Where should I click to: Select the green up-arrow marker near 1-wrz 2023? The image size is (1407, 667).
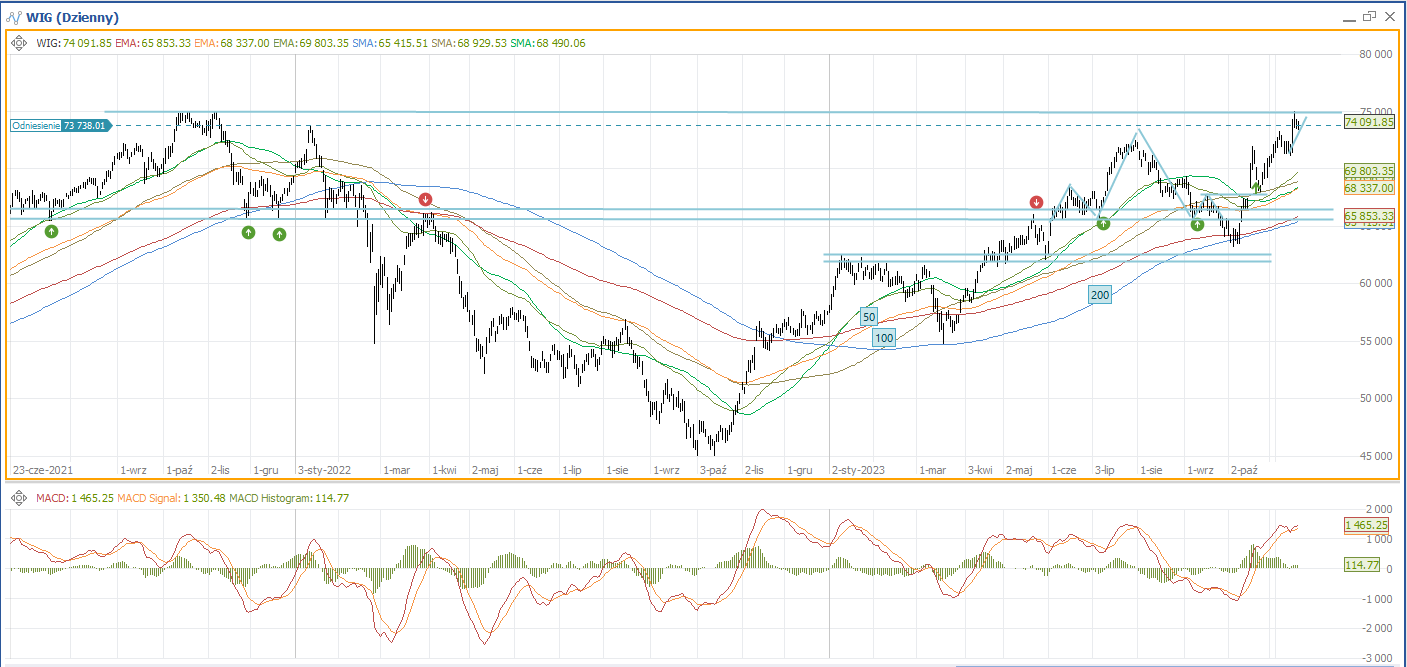click(1197, 224)
